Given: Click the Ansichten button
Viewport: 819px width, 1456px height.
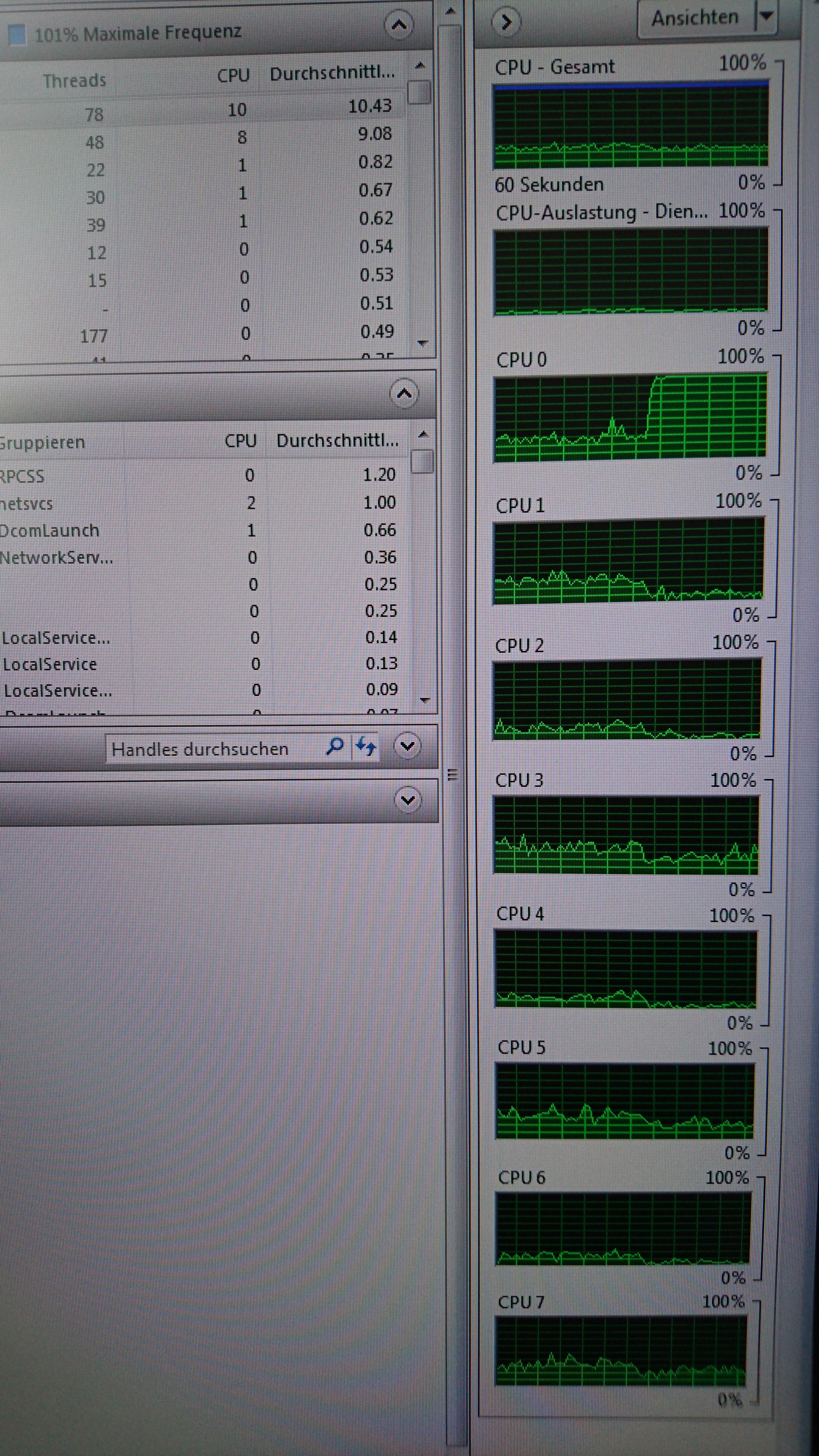Looking at the screenshot, I should (695, 18).
